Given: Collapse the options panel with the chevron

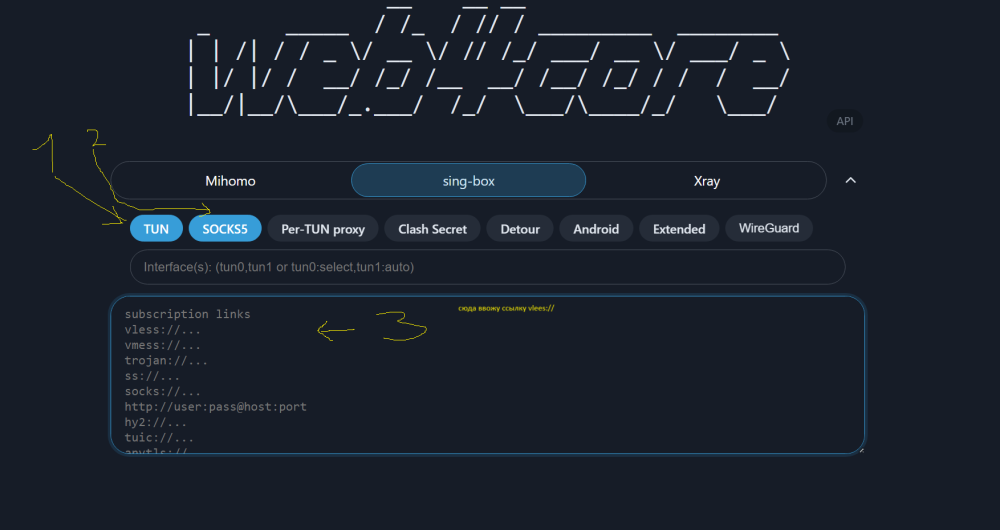Looking at the screenshot, I should tap(851, 181).
